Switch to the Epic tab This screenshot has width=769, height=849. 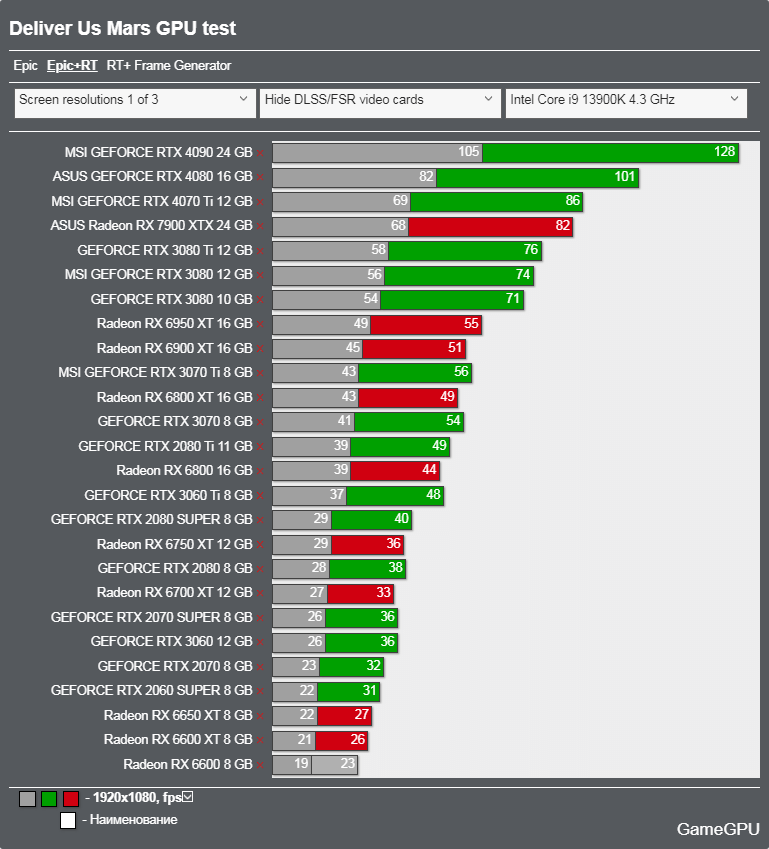pos(25,66)
